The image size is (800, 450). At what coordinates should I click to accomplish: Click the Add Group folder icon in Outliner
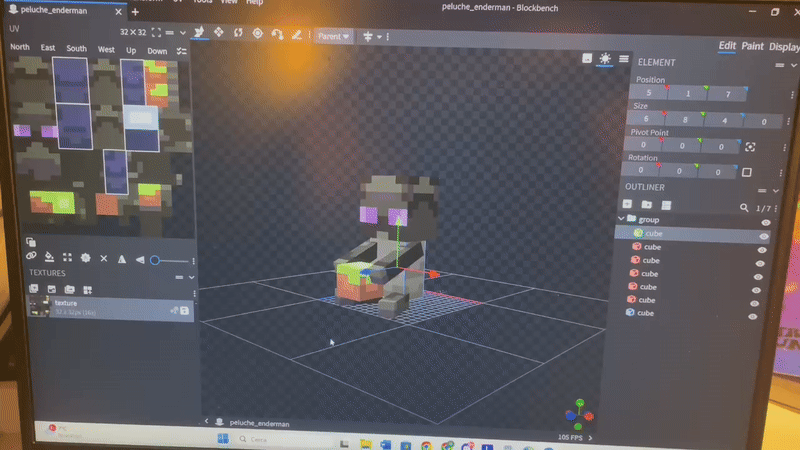tap(646, 205)
